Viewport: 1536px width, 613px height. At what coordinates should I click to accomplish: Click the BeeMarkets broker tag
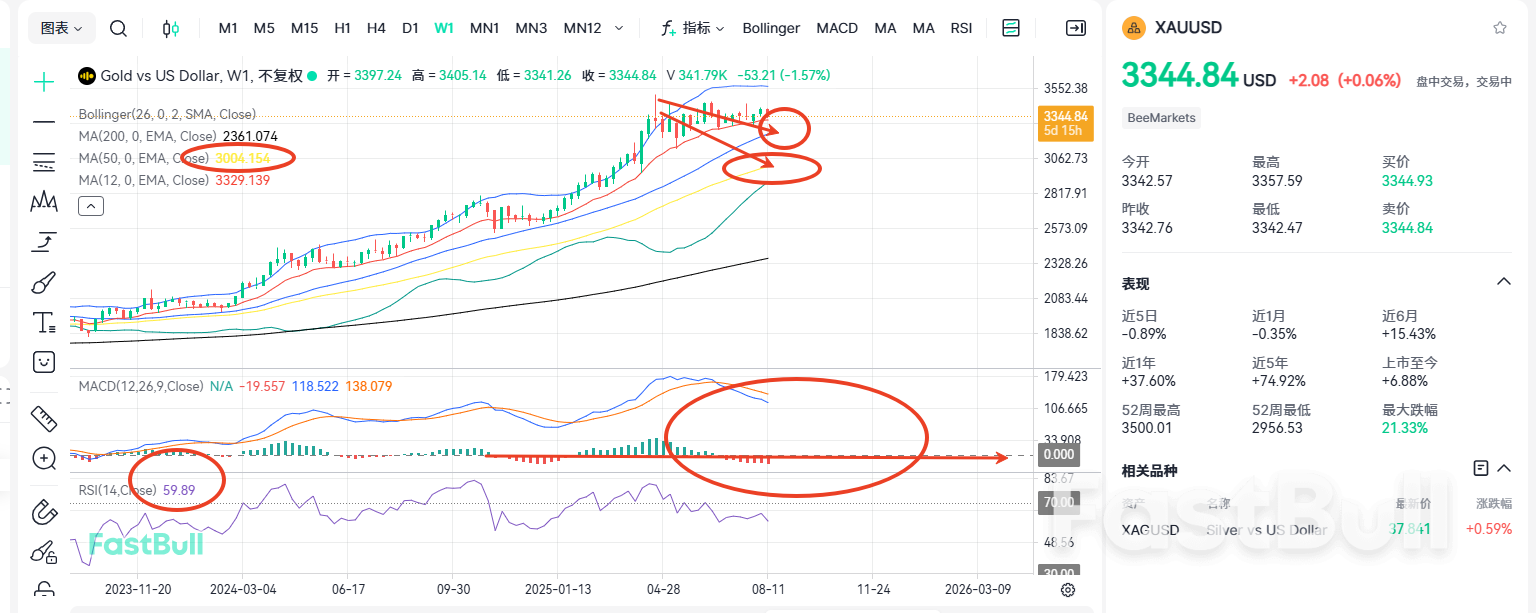click(x=1161, y=118)
